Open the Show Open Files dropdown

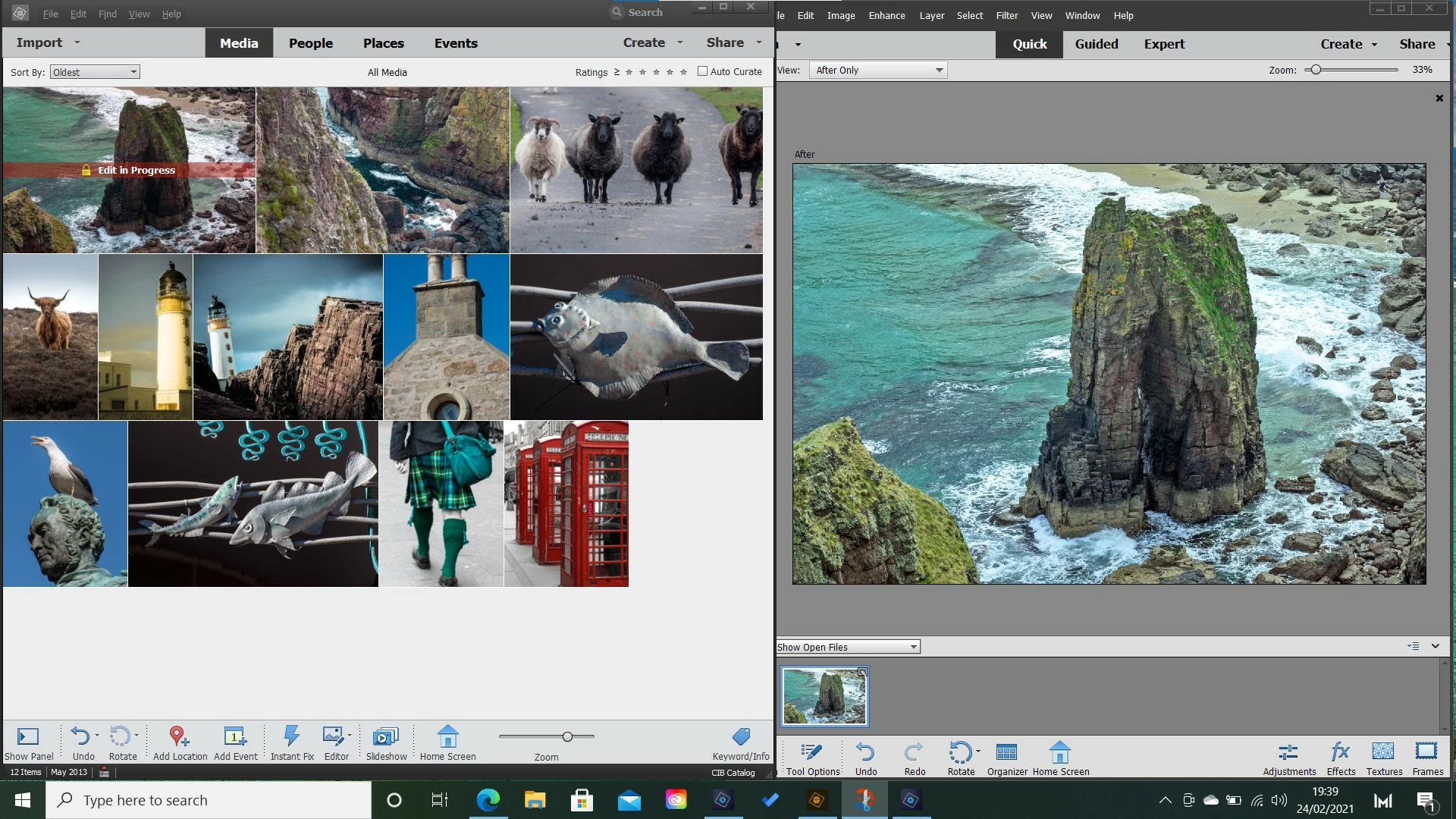848,647
